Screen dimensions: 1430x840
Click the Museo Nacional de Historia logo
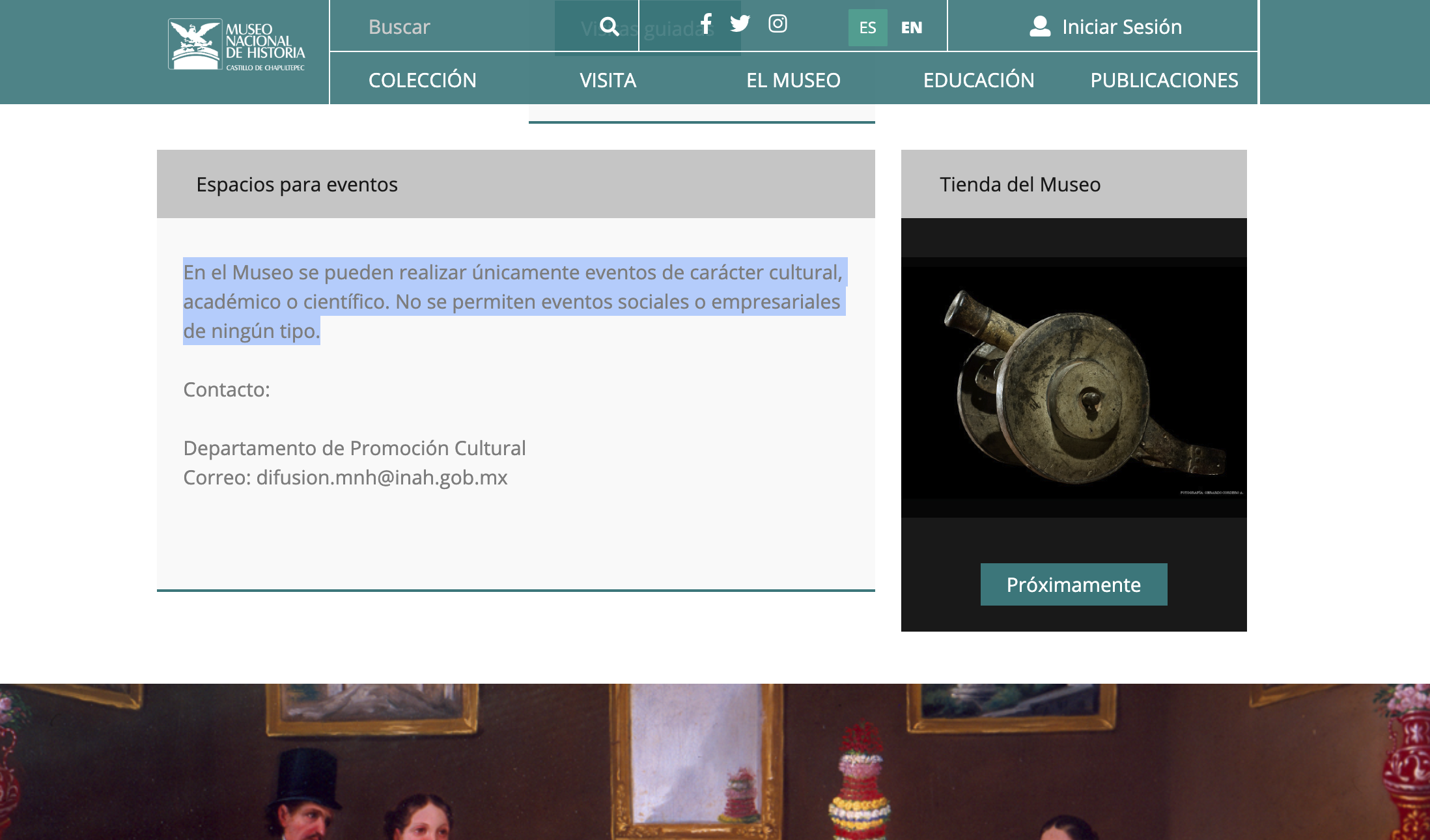[x=236, y=44]
